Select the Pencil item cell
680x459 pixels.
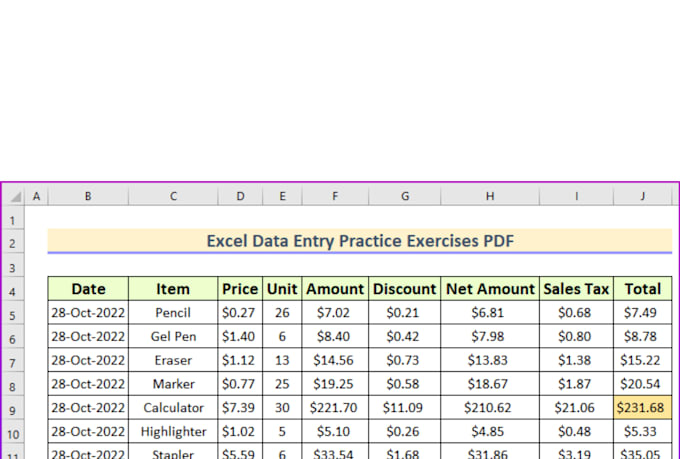(x=173, y=312)
